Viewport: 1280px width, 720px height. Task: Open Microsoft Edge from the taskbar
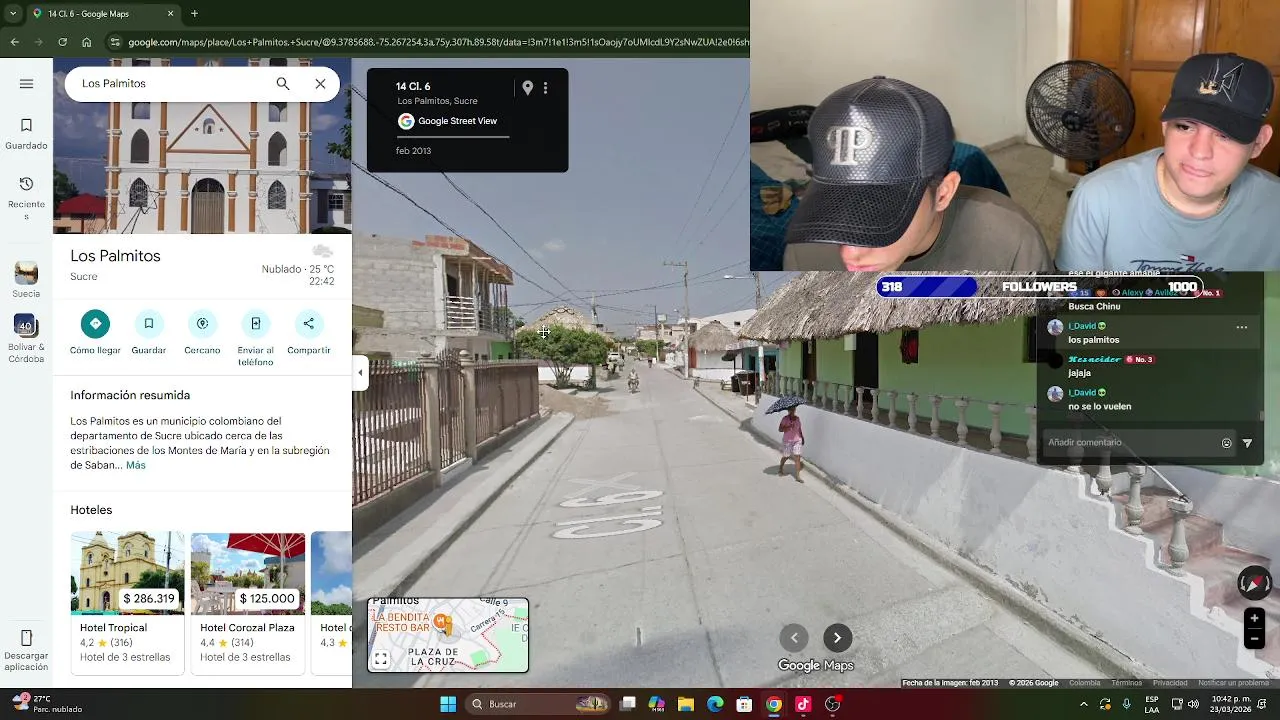[715, 704]
